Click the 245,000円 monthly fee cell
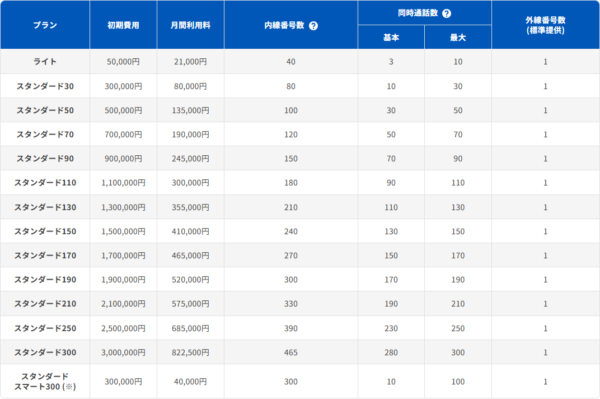Image resolution: width=600 pixels, height=399 pixels. click(191, 158)
